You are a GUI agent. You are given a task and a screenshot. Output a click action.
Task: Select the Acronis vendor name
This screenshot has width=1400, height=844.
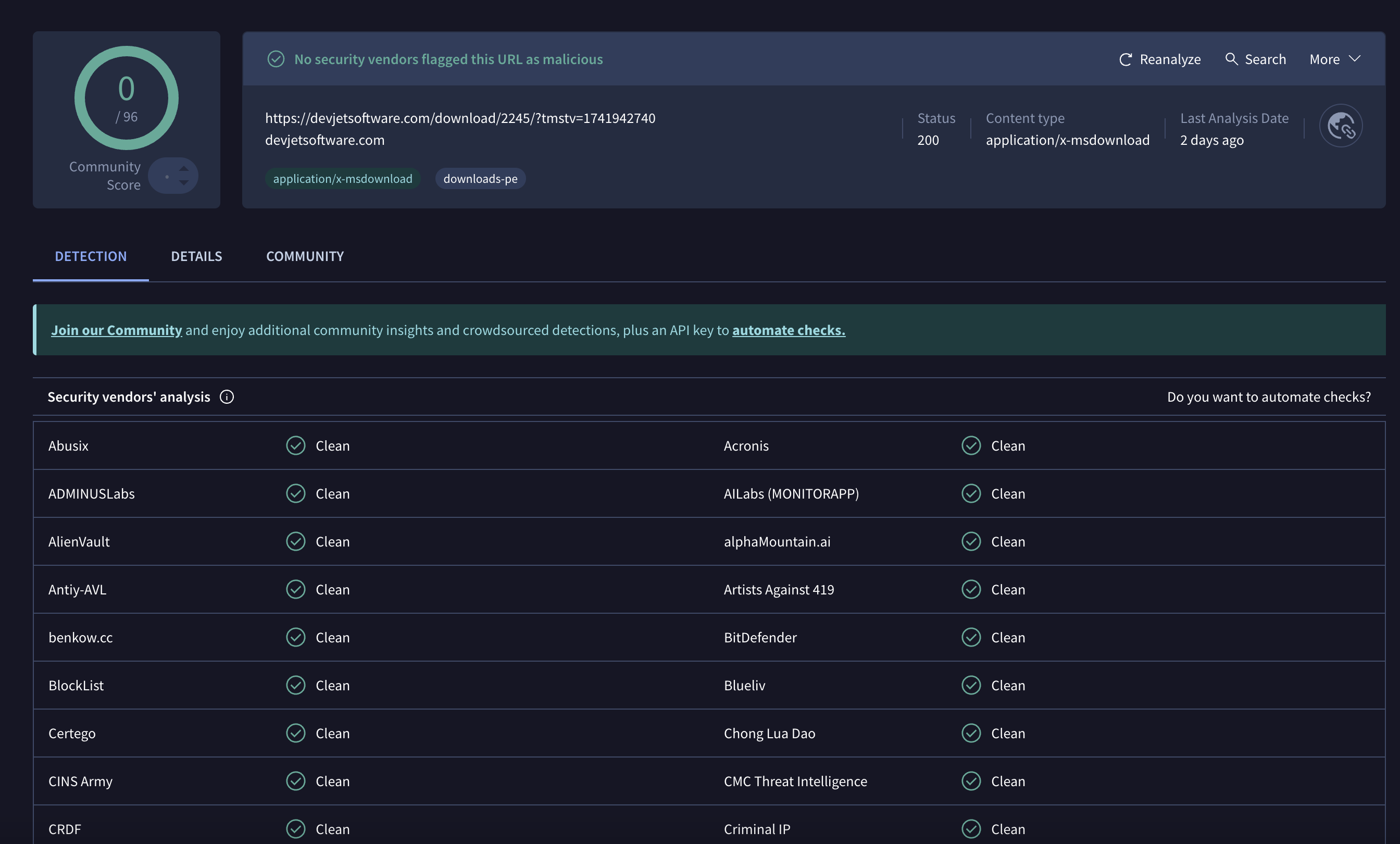click(x=746, y=445)
